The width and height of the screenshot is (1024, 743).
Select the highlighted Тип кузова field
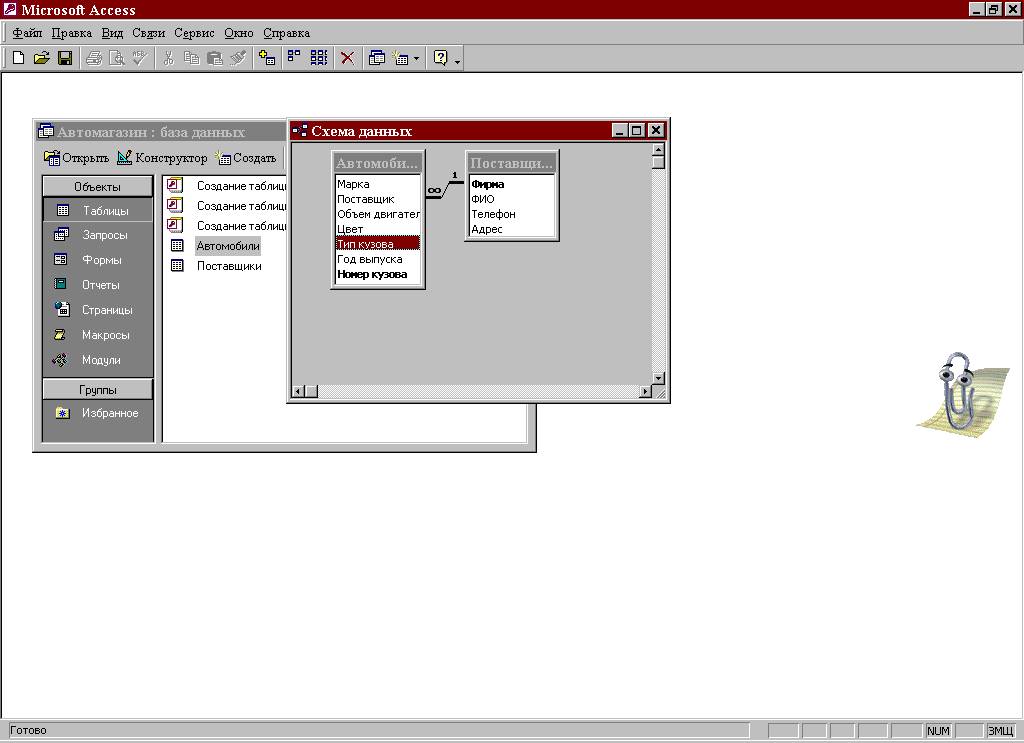pos(377,244)
